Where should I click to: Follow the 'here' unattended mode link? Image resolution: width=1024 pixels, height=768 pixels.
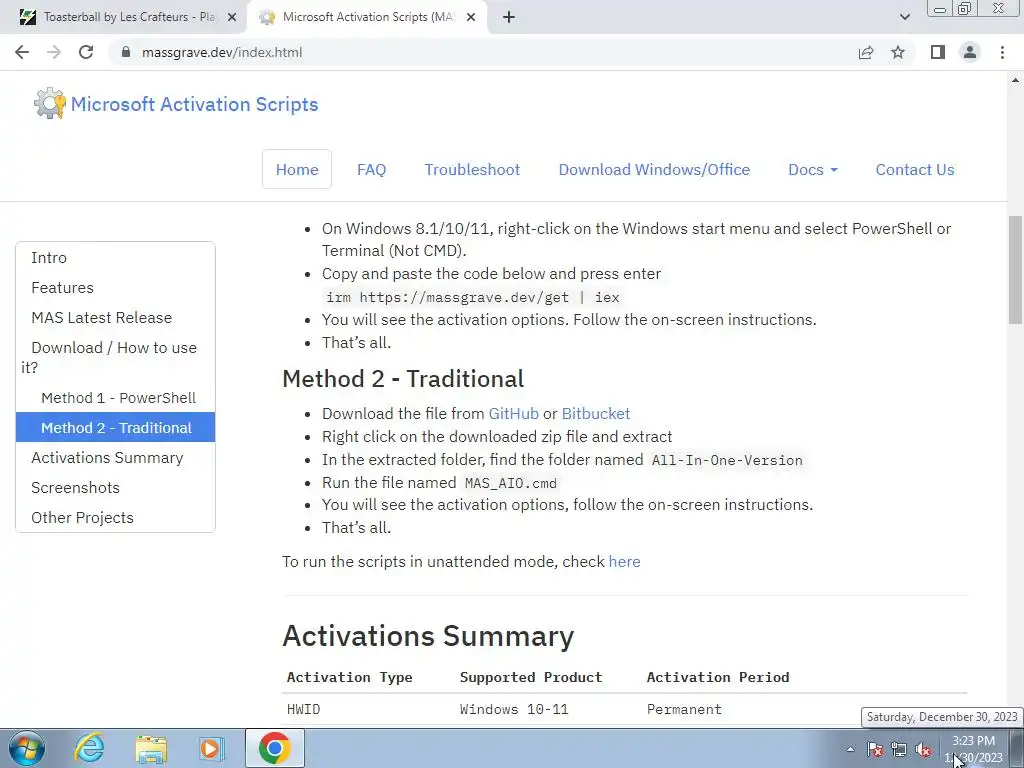(624, 562)
